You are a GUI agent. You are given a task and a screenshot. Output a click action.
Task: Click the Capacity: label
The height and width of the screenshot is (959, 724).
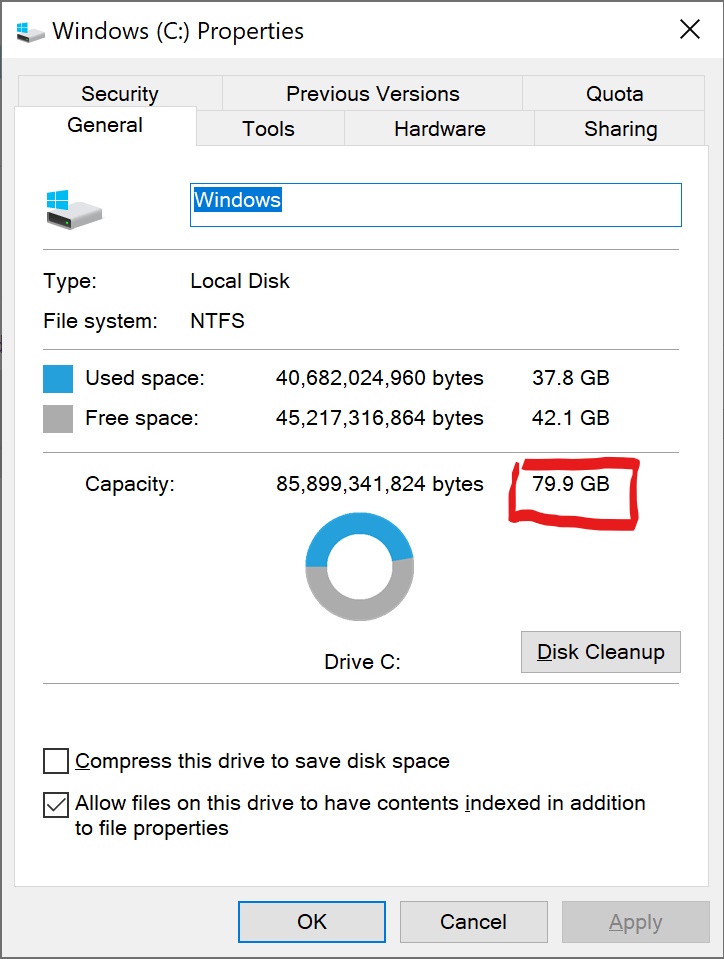(130, 484)
